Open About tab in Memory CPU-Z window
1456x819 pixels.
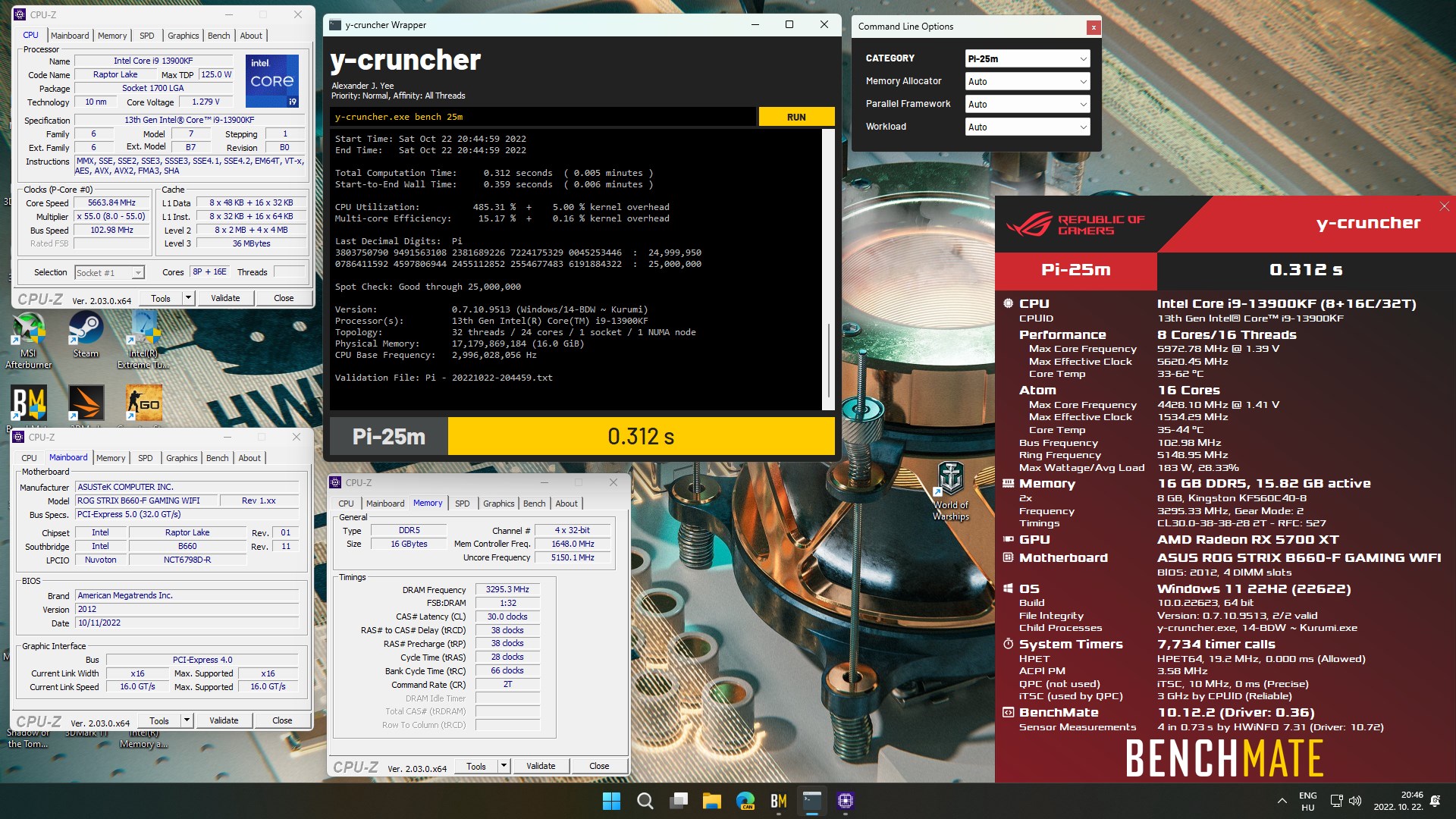(566, 504)
